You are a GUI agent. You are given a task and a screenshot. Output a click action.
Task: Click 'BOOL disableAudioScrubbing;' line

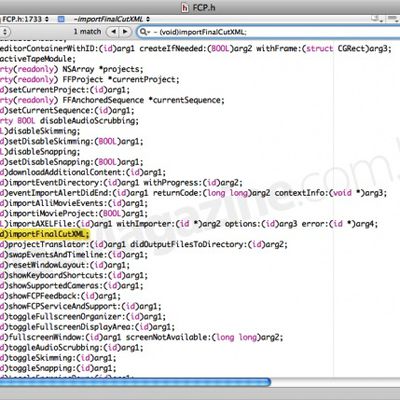pos(69,121)
